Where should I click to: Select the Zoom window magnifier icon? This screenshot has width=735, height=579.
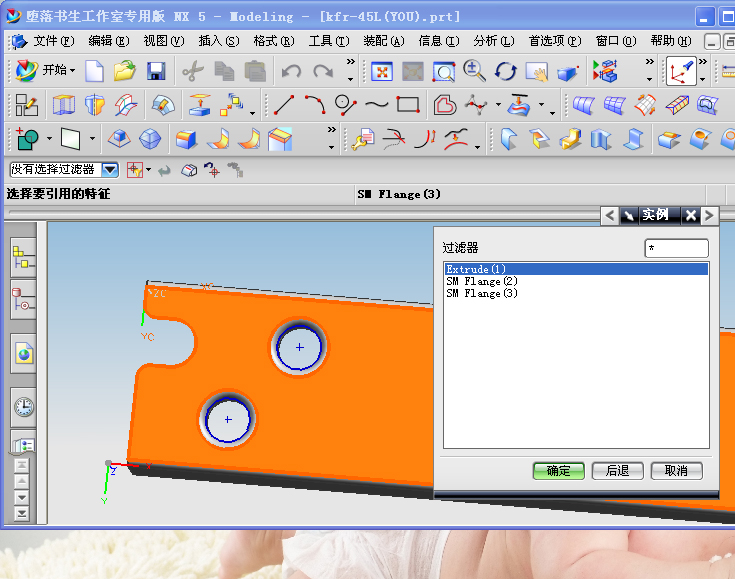click(443, 72)
